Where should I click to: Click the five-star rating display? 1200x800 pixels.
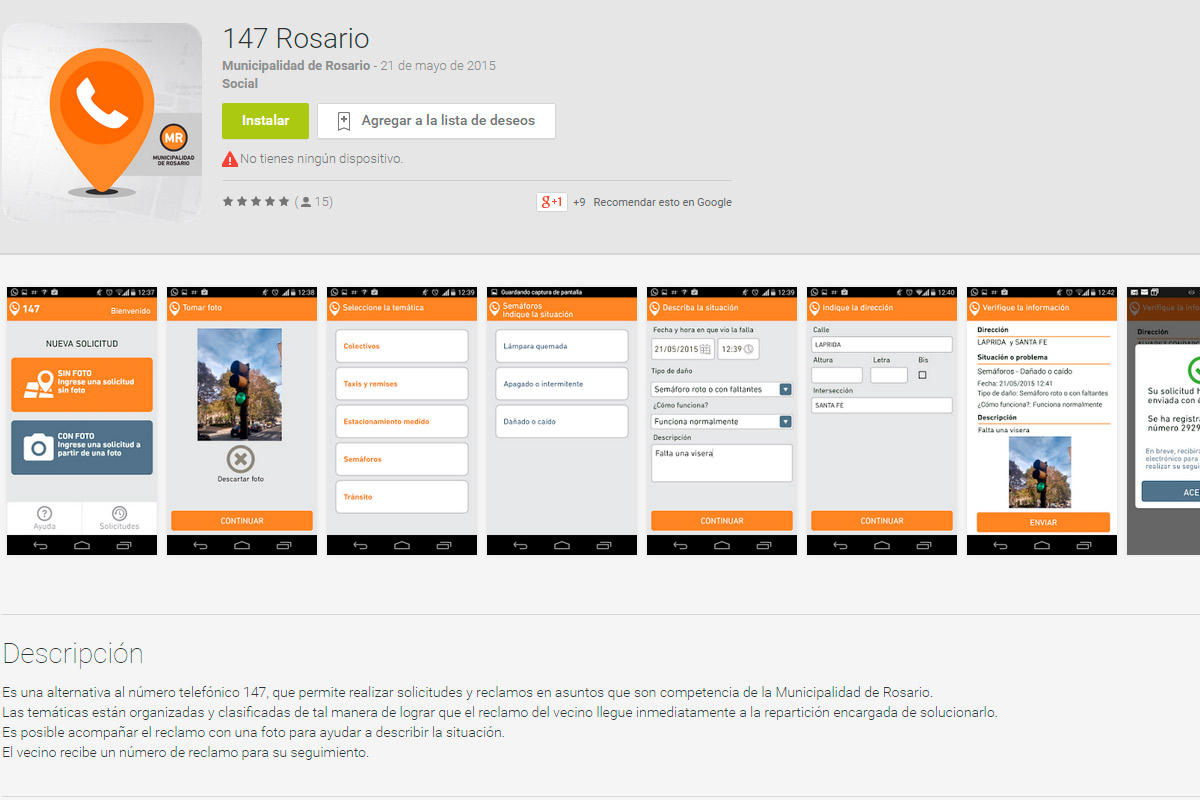tap(256, 201)
